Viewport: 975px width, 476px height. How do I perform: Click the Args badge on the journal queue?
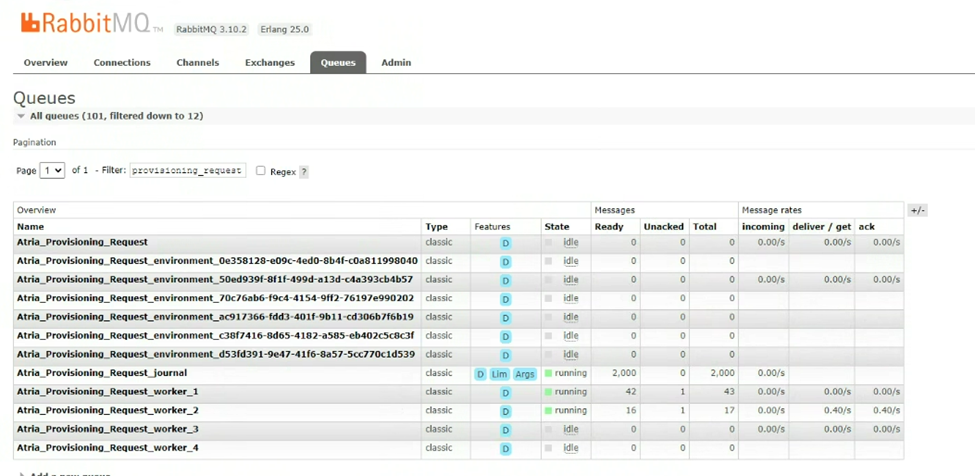(525, 374)
